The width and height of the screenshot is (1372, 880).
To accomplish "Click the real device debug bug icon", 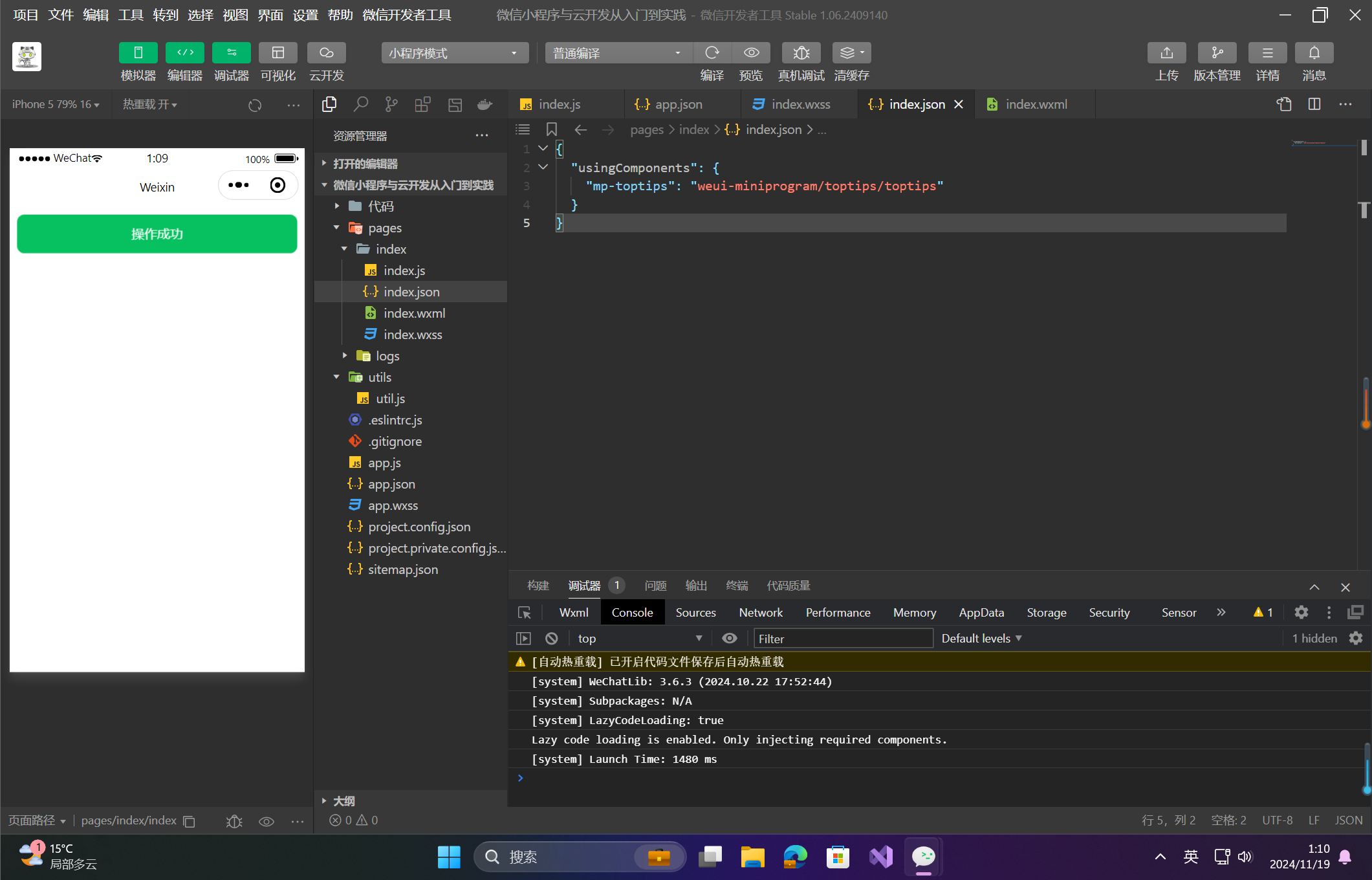I will (x=801, y=53).
